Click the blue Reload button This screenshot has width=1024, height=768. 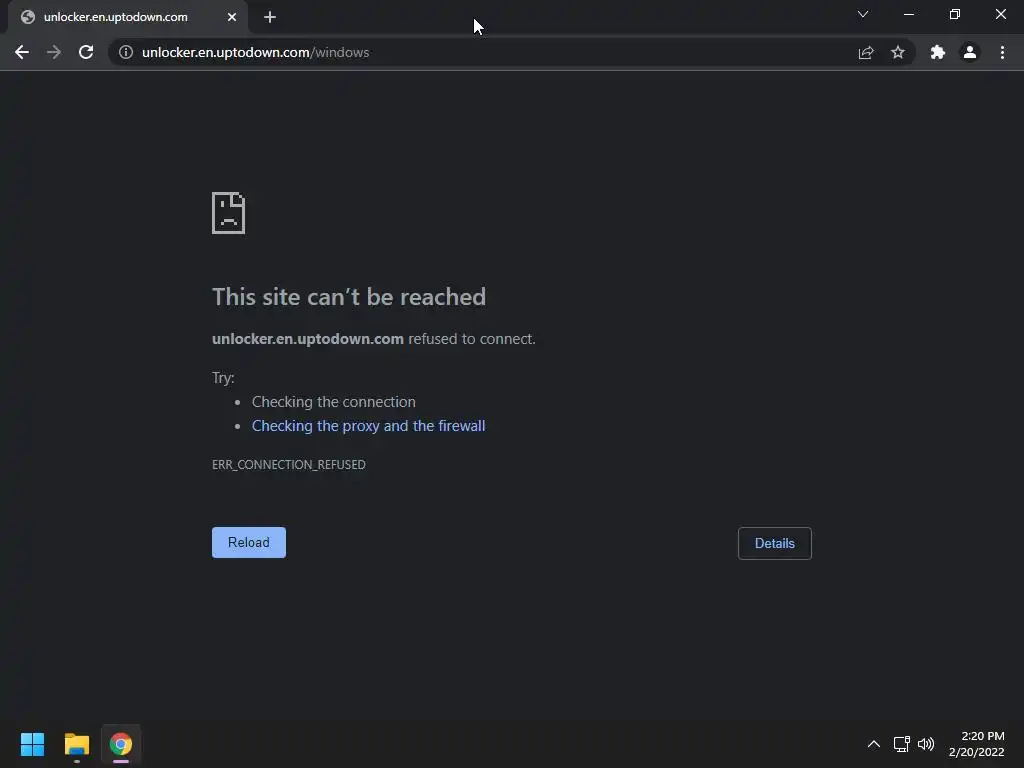(249, 543)
